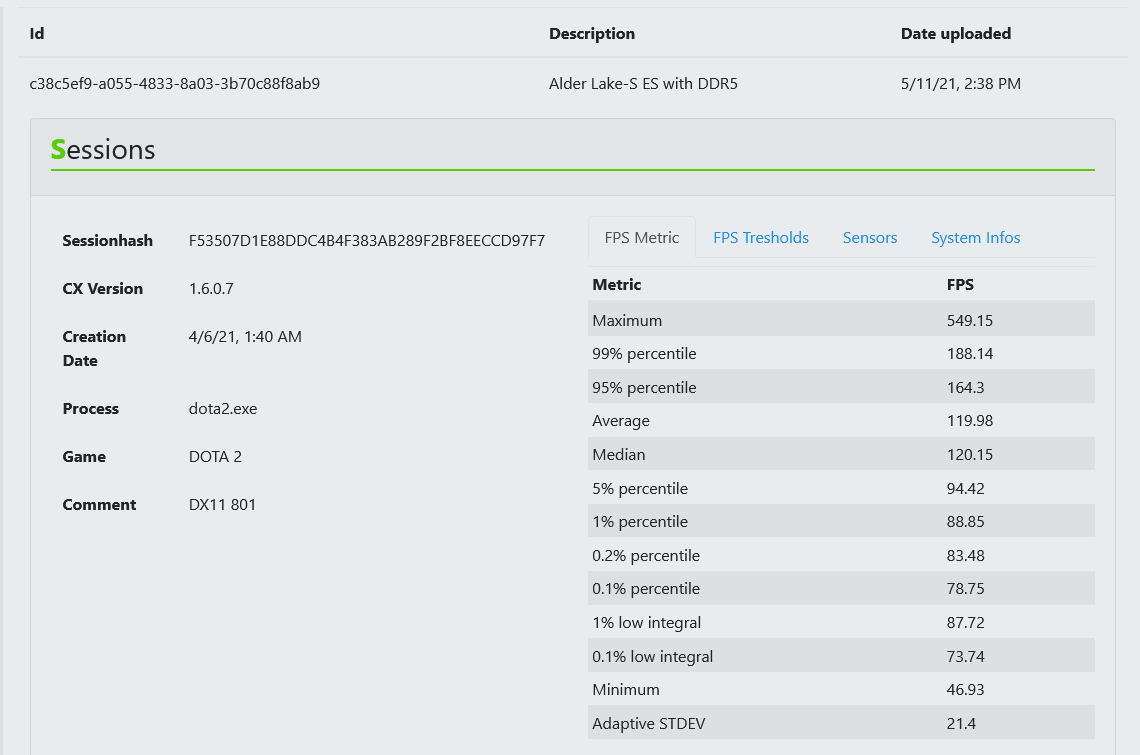1140x755 pixels.
Task: Click the 99% percentile label
Action: (644, 353)
